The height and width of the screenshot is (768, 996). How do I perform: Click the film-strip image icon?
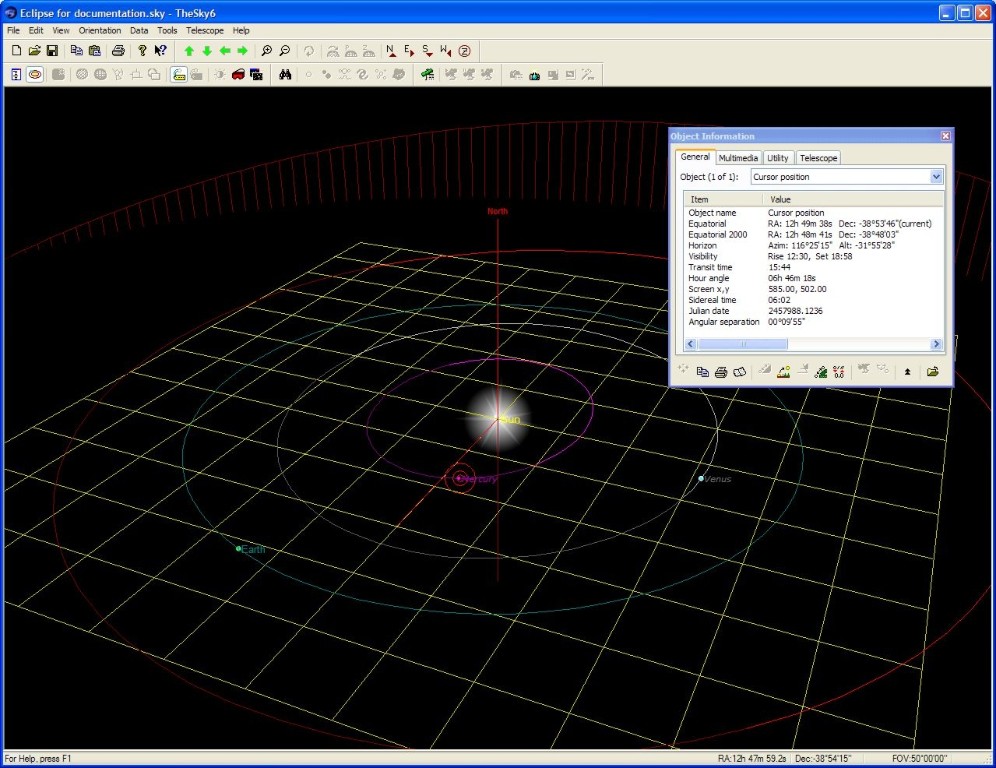pos(257,74)
